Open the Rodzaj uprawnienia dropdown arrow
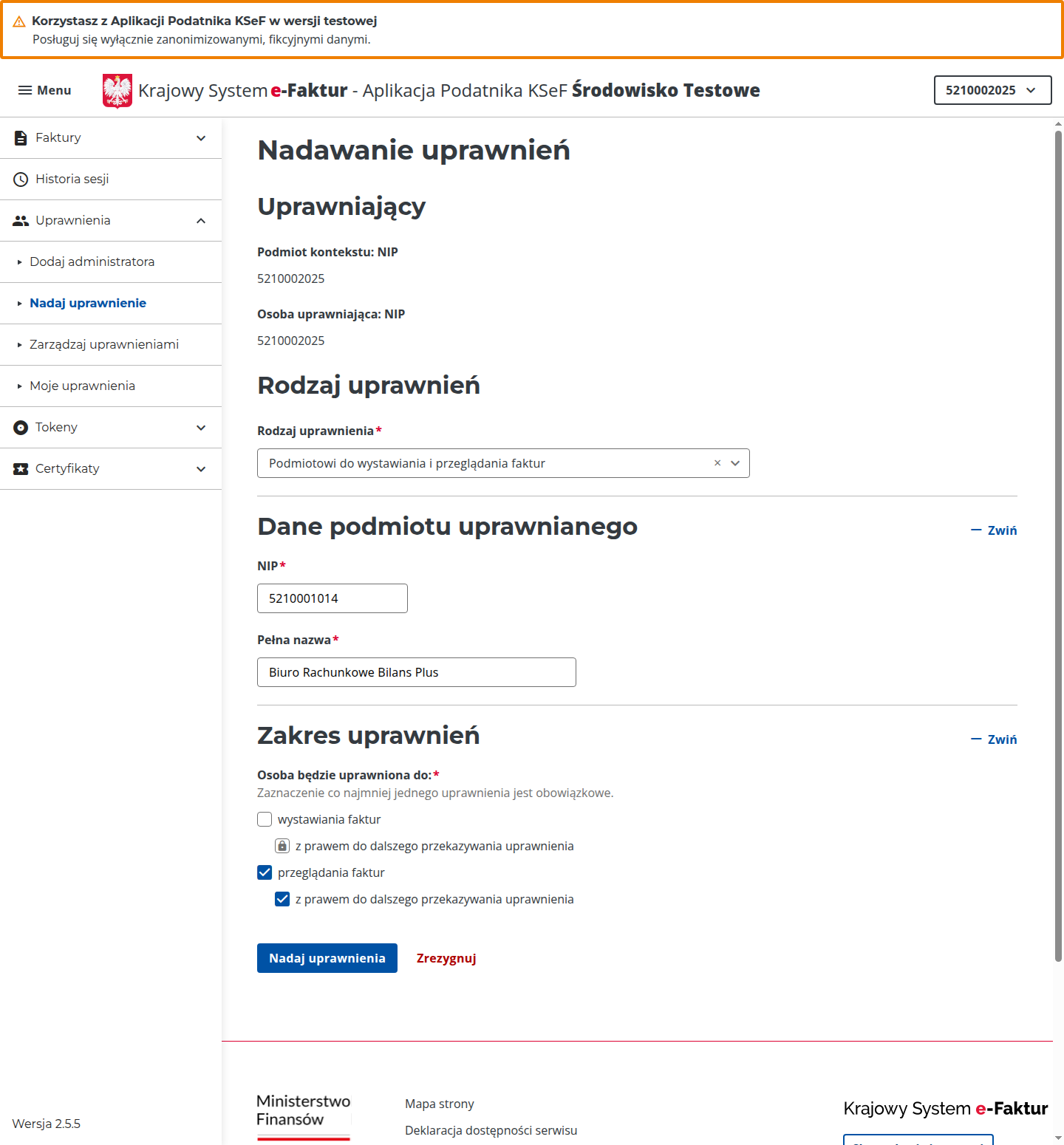 735,463
